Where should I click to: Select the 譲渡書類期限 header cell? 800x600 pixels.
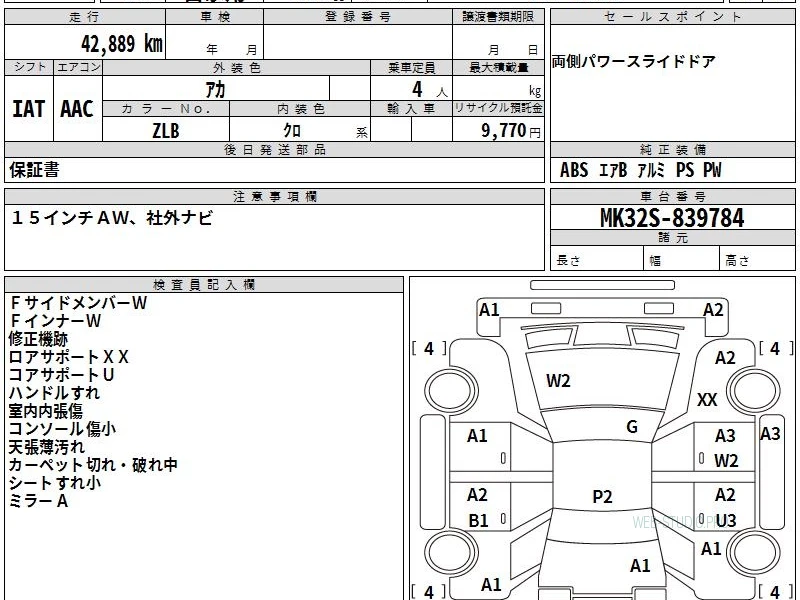(498, 17)
